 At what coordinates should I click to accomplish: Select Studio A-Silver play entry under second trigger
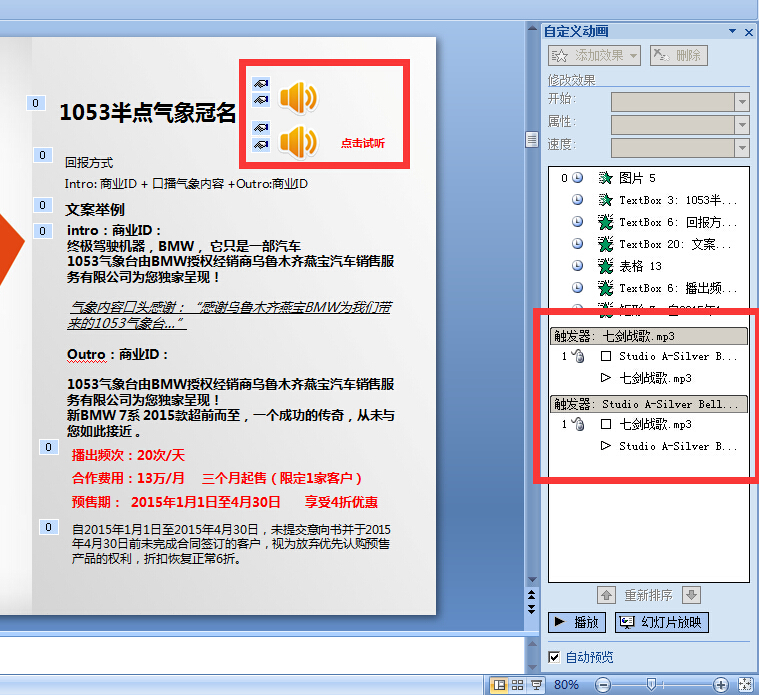pyautogui.click(x=649, y=446)
